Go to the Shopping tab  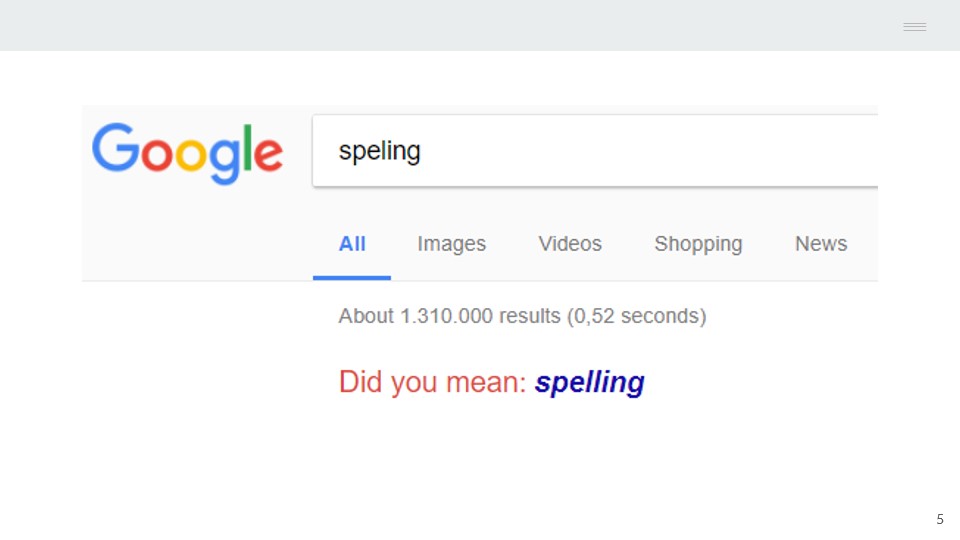pyautogui.click(x=699, y=244)
